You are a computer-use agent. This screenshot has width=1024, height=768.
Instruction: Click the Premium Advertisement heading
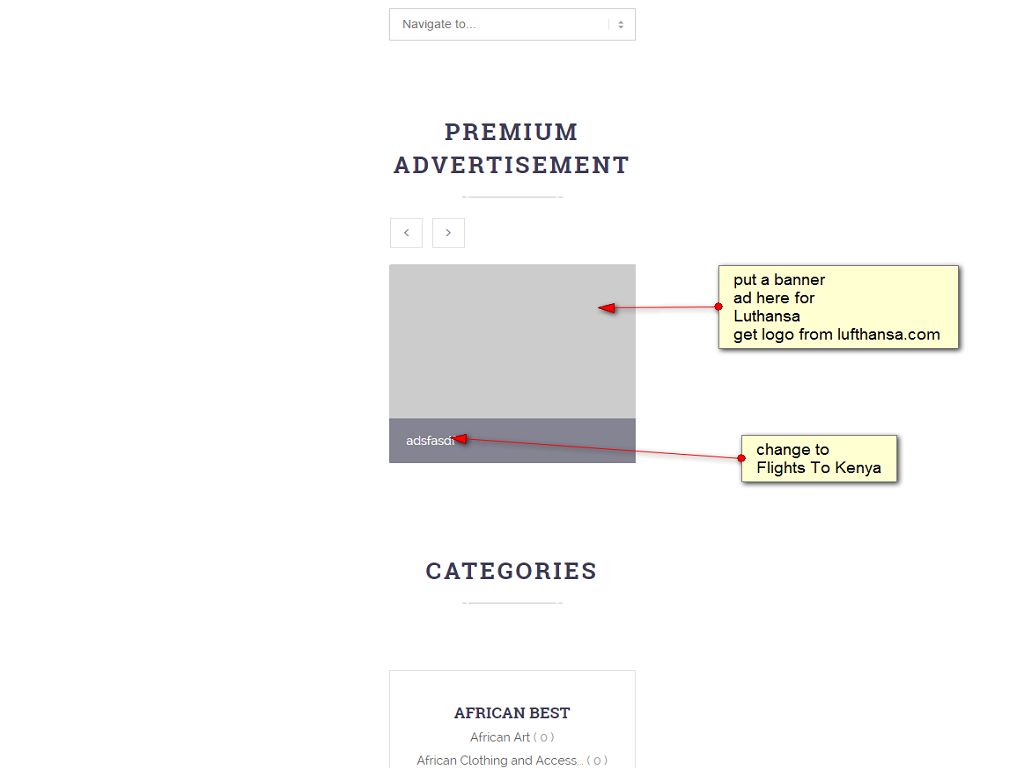click(x=512, y=148)
